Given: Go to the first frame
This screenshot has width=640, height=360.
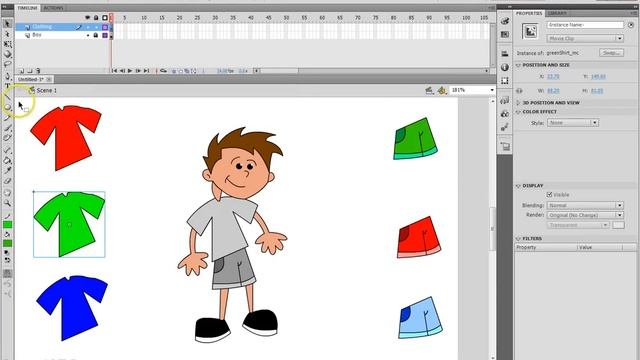Looking at the screenshot, I should coord(114,71).
